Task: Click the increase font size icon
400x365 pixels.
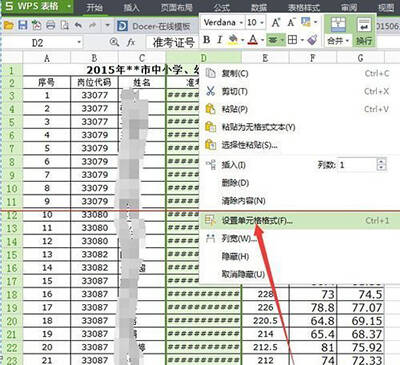Action: click(276, 23)
